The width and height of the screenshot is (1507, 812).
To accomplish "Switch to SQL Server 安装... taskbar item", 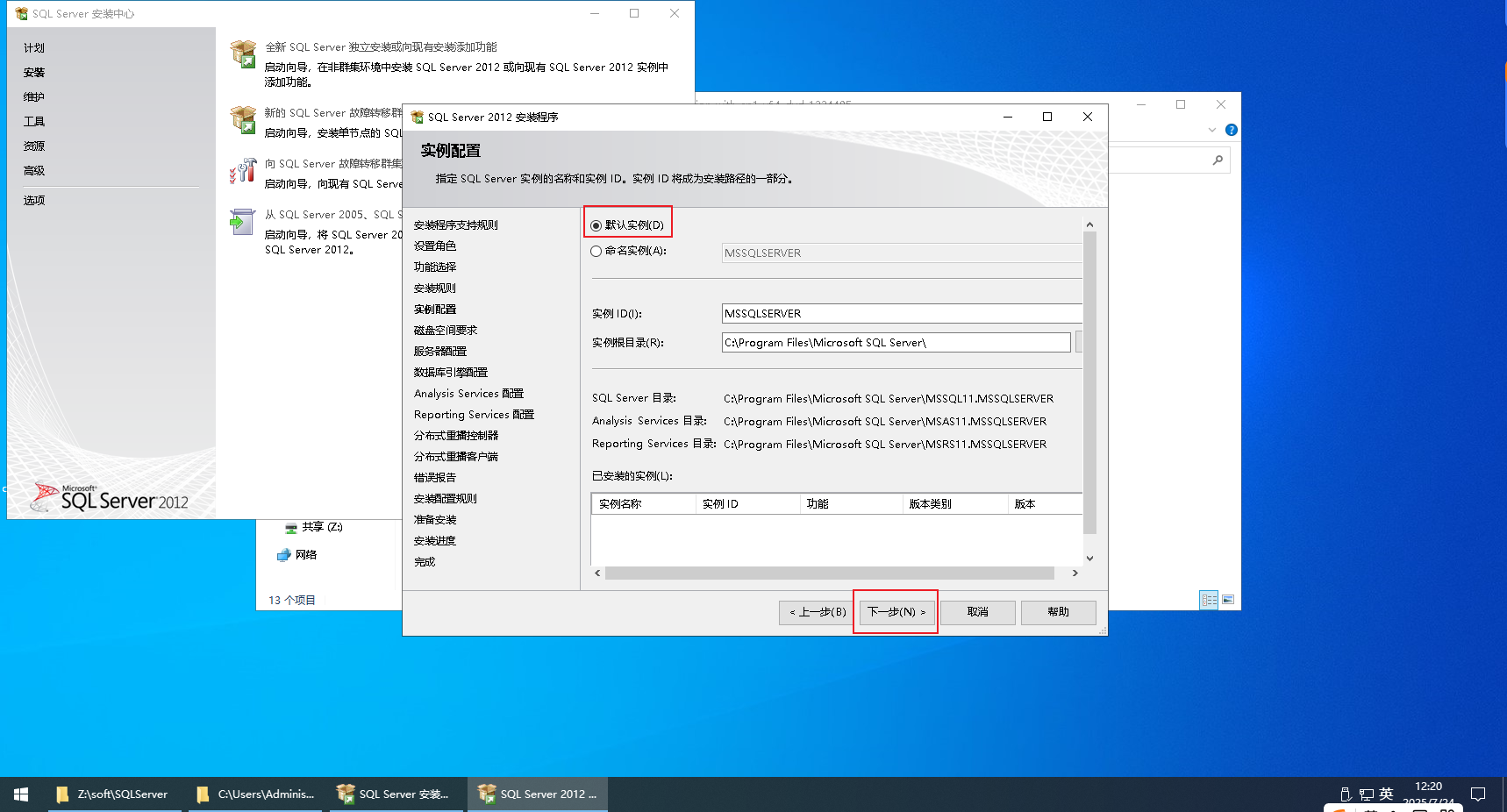I will [x=396, y=794].
